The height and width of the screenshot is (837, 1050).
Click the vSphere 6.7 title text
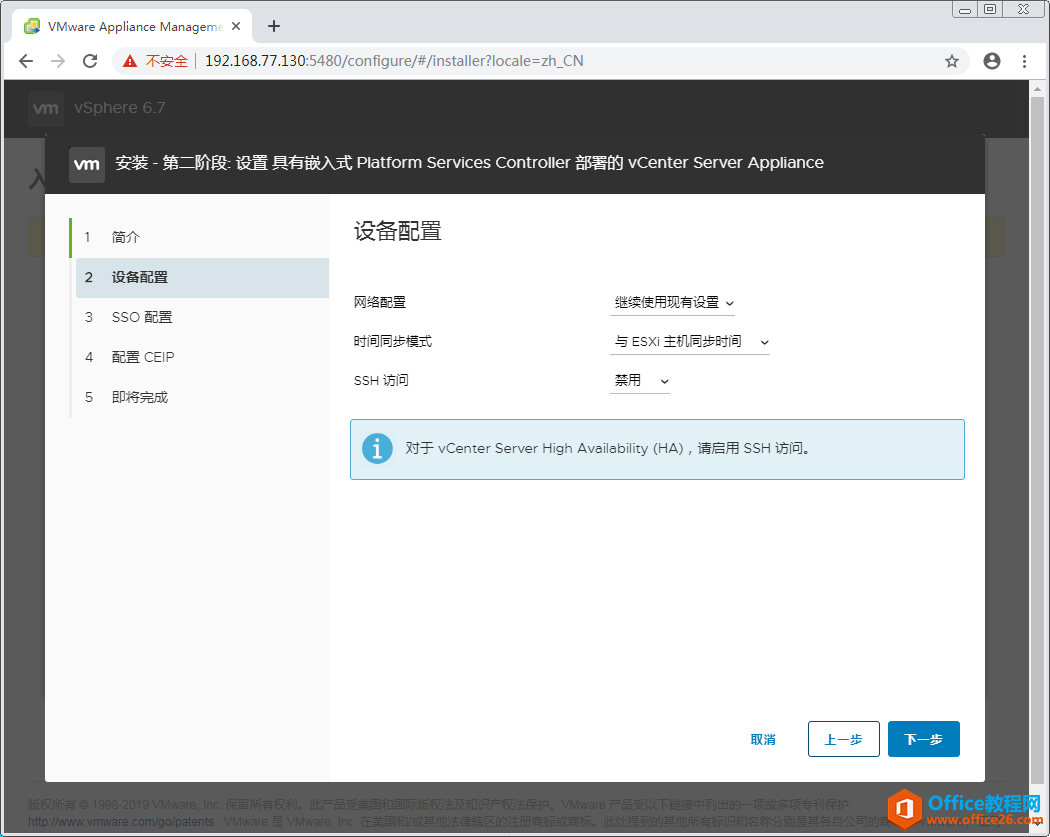click(119, 108)
